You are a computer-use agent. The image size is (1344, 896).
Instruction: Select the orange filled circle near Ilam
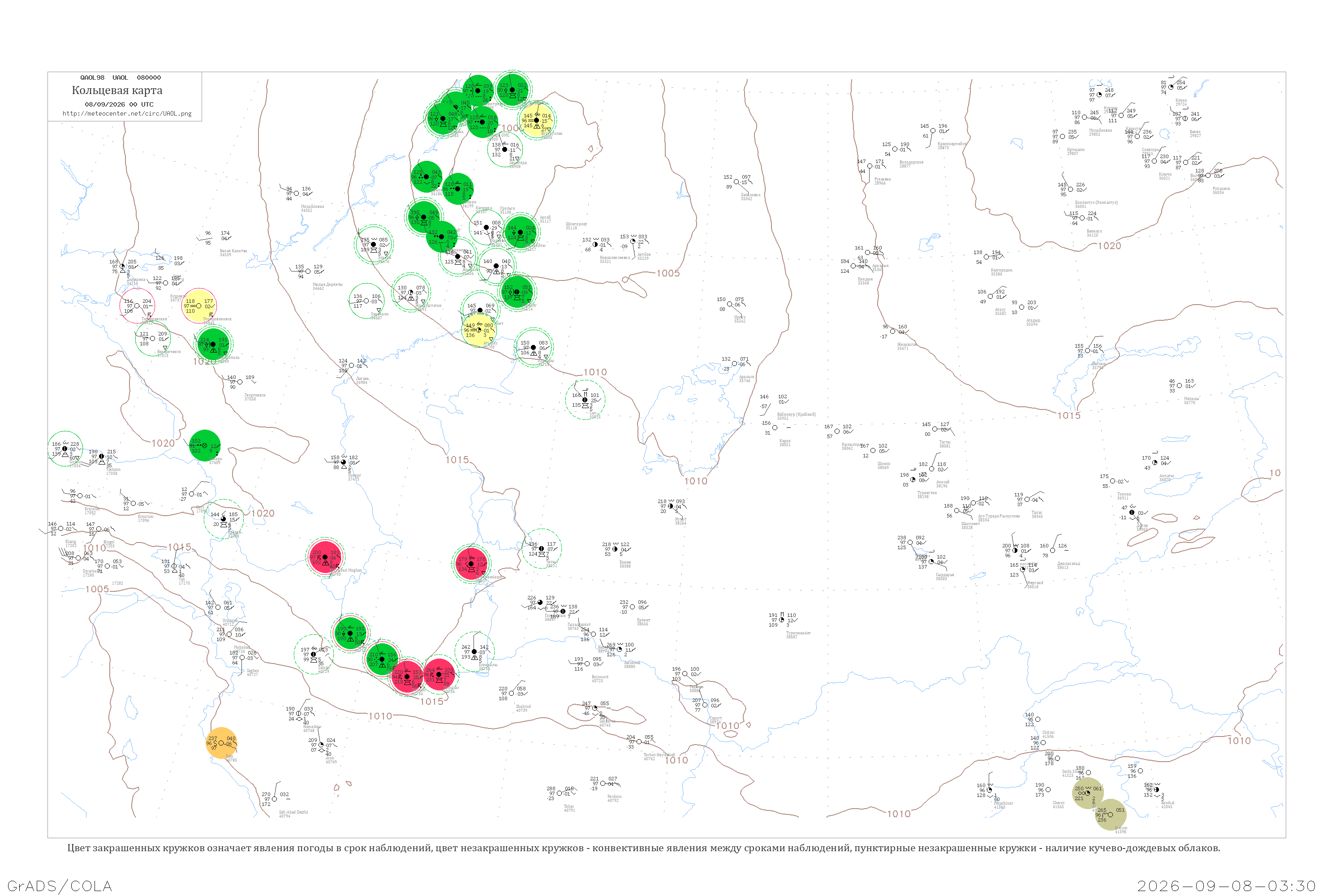pyautogui.click(x=222, y=743)
